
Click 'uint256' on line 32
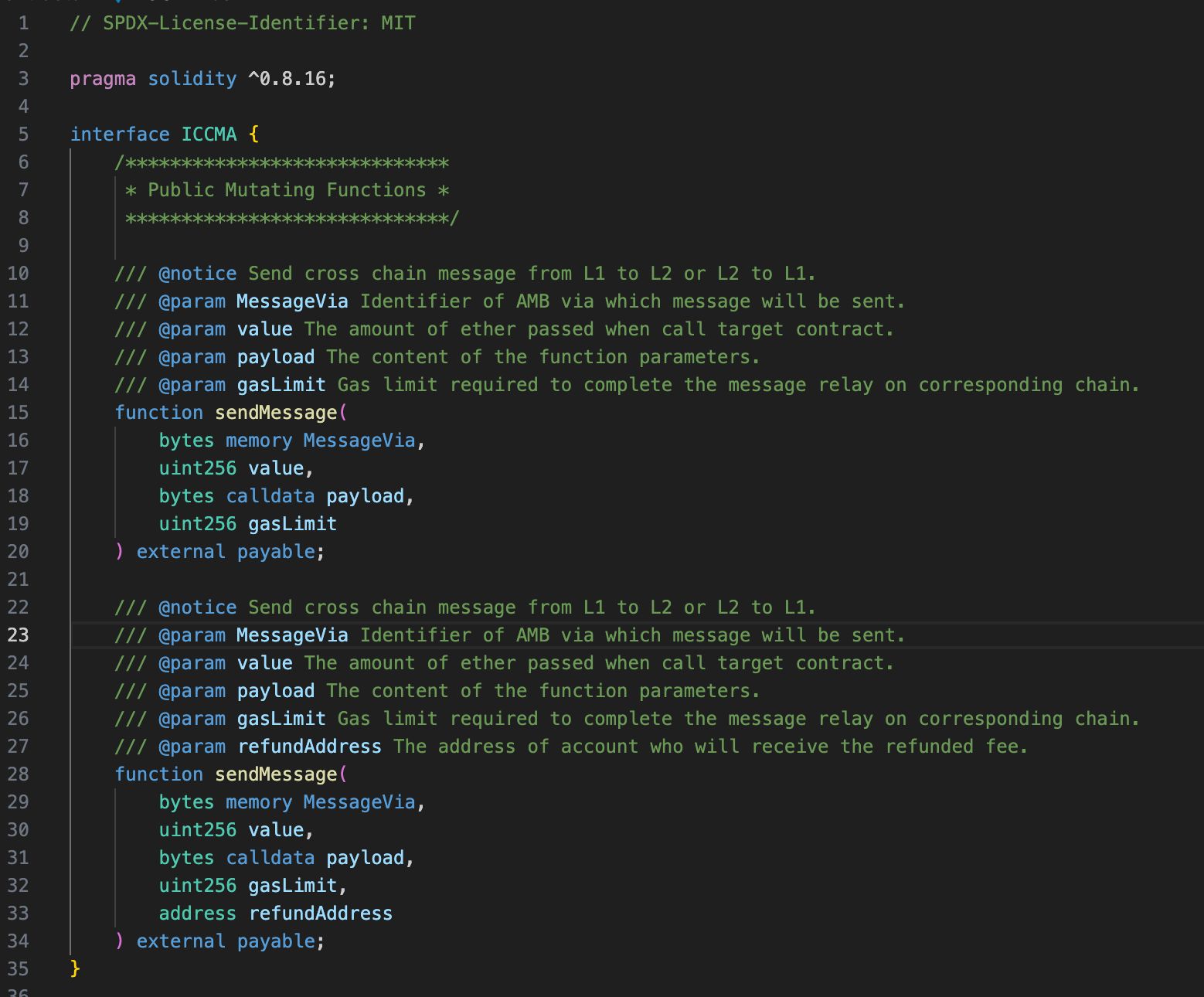198,886
